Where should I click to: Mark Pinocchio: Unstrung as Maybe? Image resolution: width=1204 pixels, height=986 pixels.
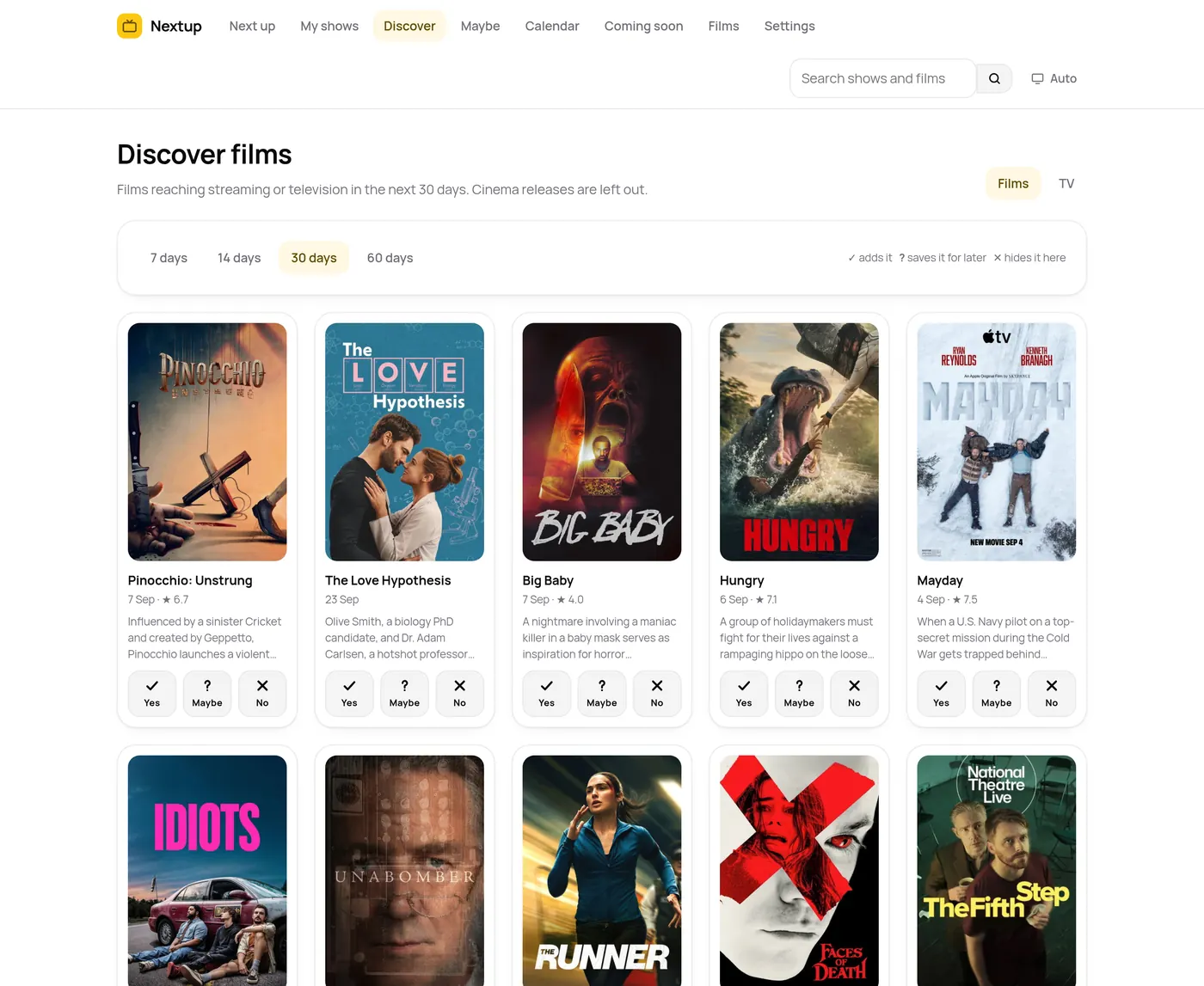coord(207,694)
